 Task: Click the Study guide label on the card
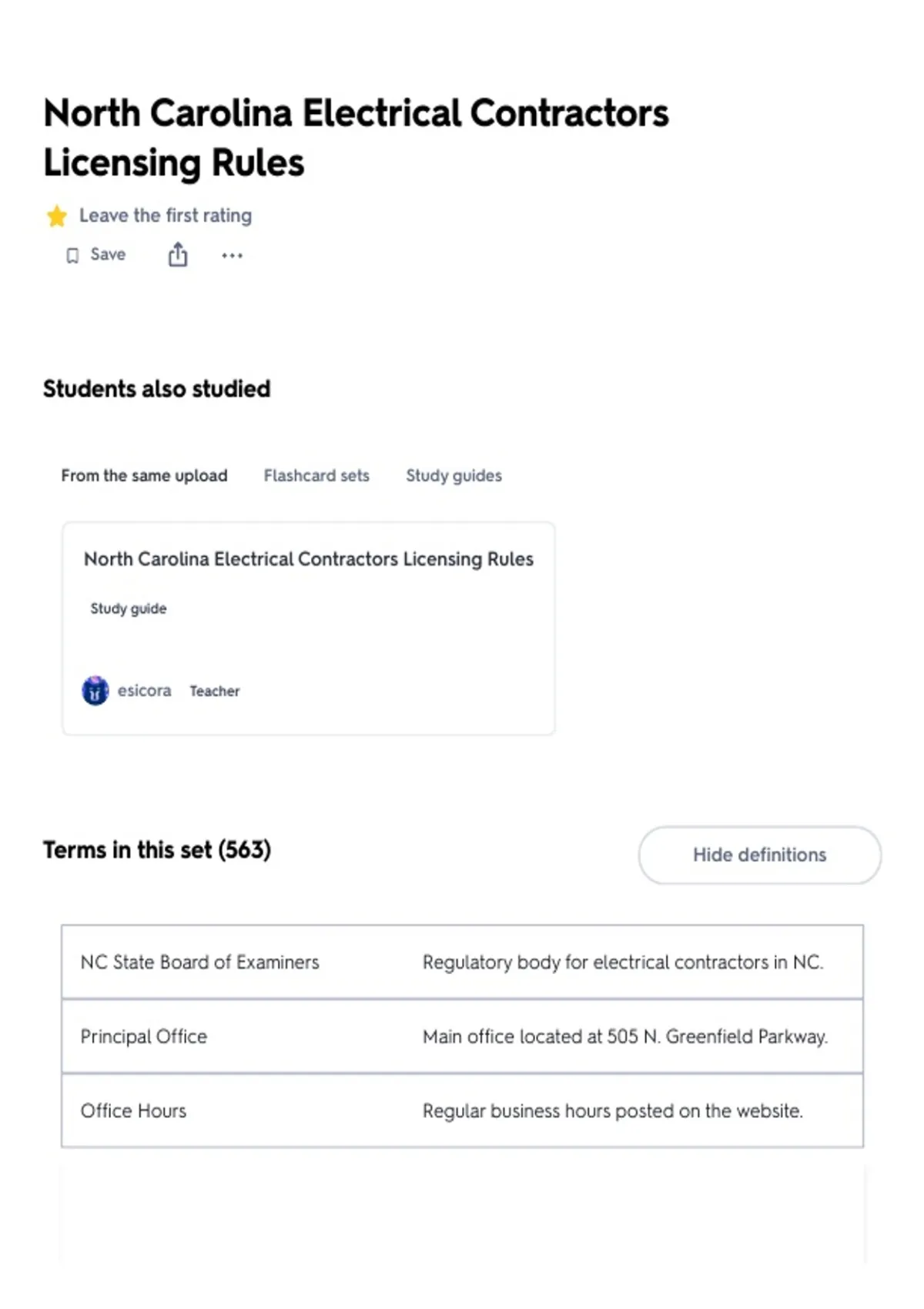click(128, 608)
